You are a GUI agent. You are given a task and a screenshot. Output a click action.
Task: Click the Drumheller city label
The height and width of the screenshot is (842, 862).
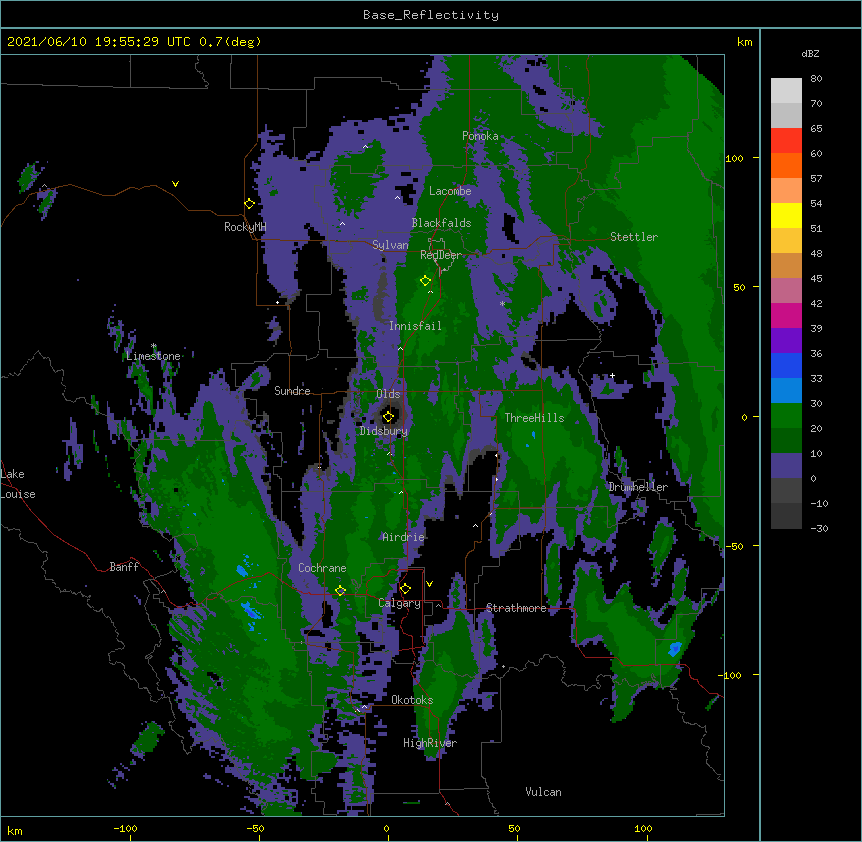638,487
